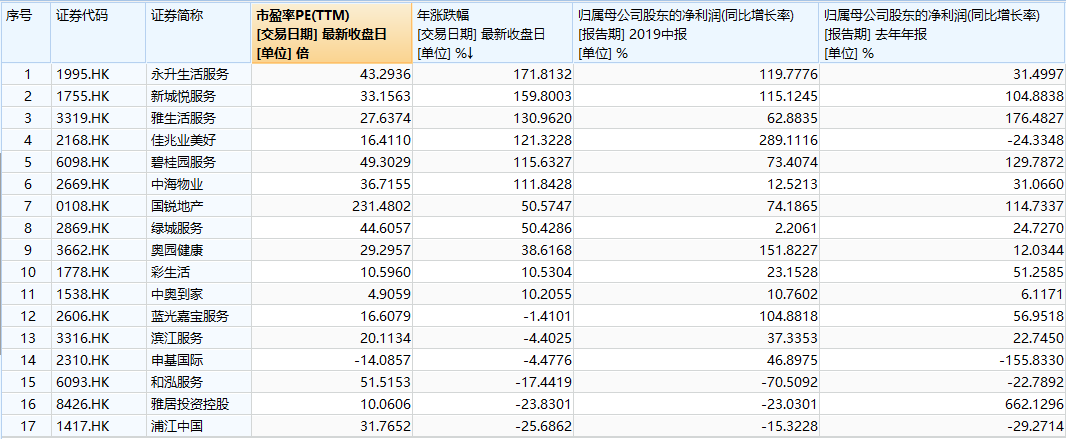The height and width of the screenshot is (439, 1066).
Task: Click the name 绿城服务
Action: 177,228
